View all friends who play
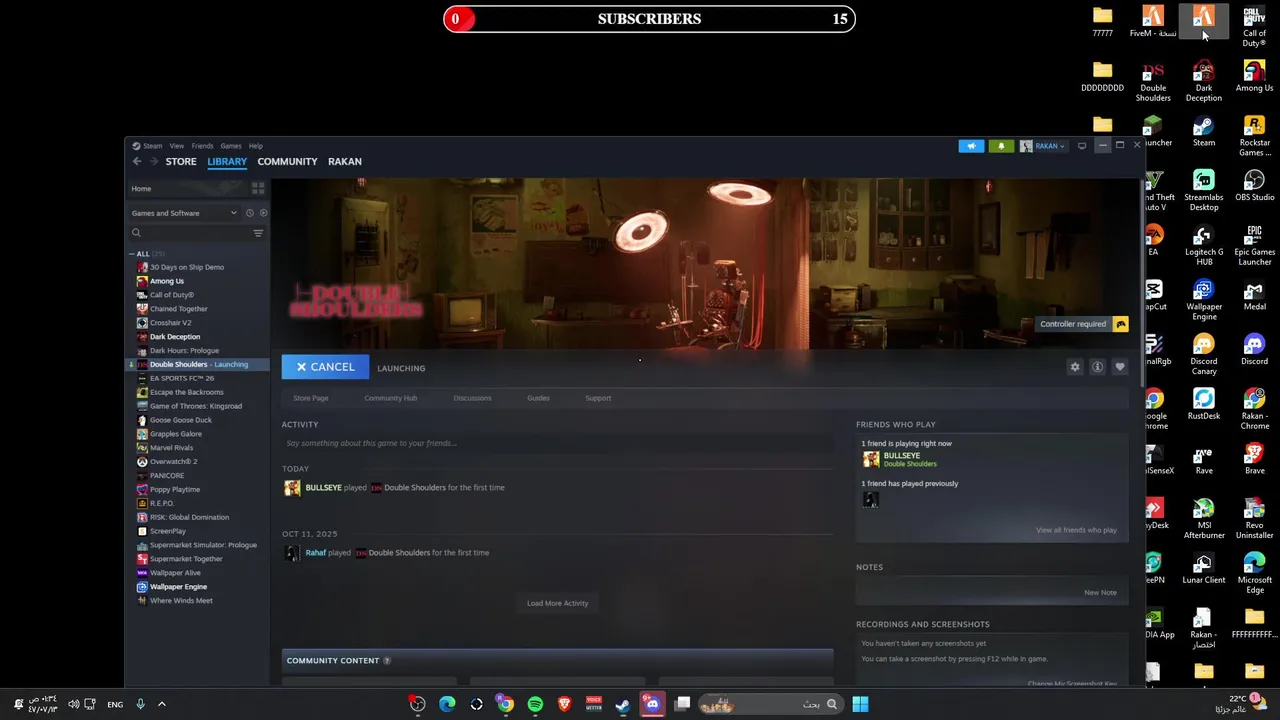The width and height of the screenshot is (1280, 720). pos(1076,530)
